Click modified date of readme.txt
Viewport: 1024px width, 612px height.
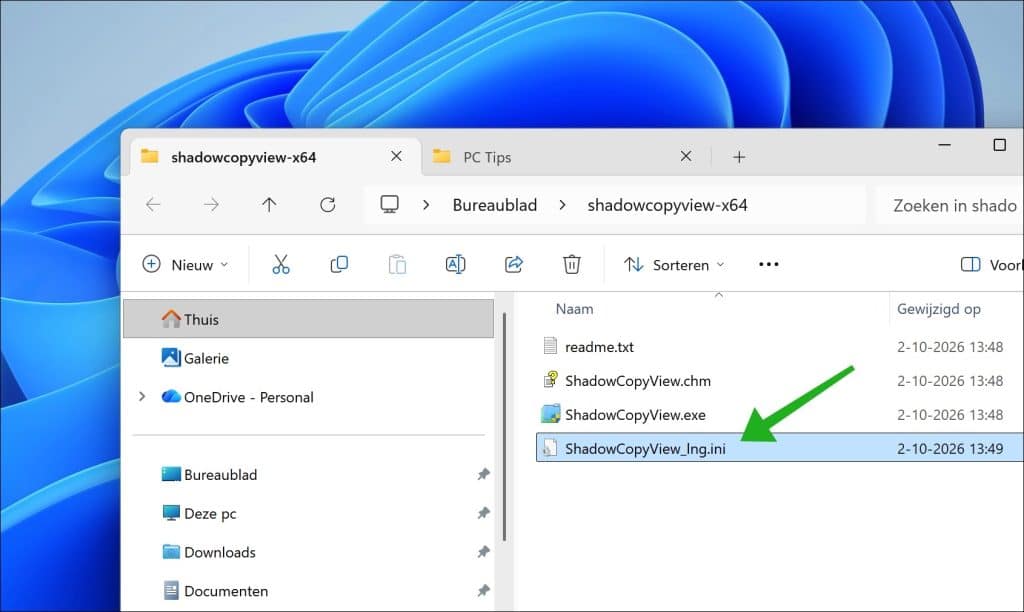coord(950,347)
